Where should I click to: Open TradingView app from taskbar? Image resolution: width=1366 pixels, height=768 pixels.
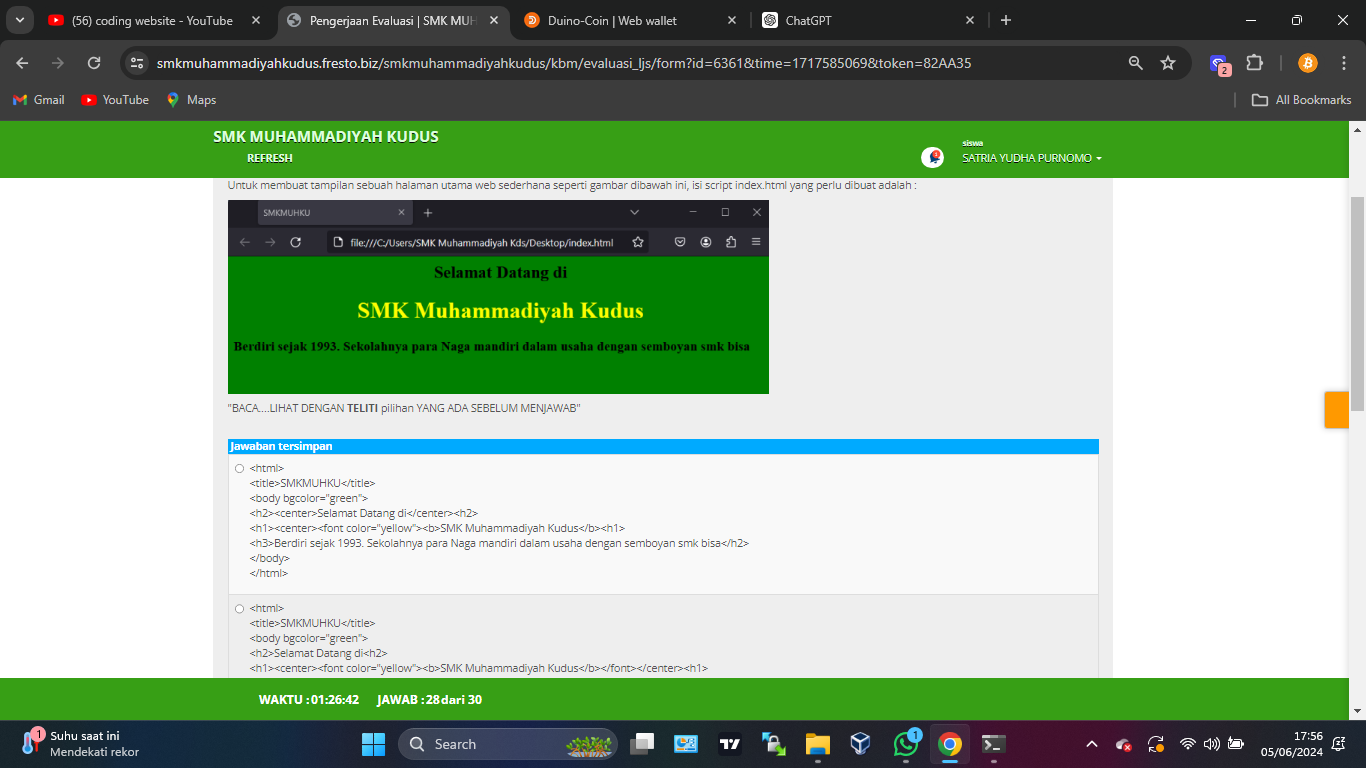pos(729,744)
